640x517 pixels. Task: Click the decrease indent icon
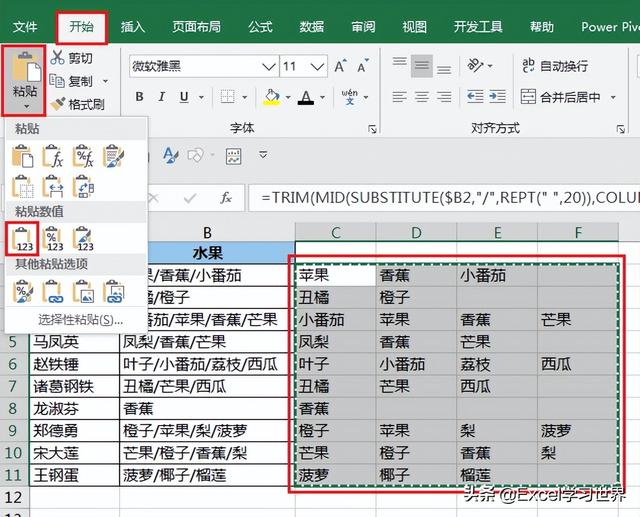pyautogui.click(x=475, y=97)
